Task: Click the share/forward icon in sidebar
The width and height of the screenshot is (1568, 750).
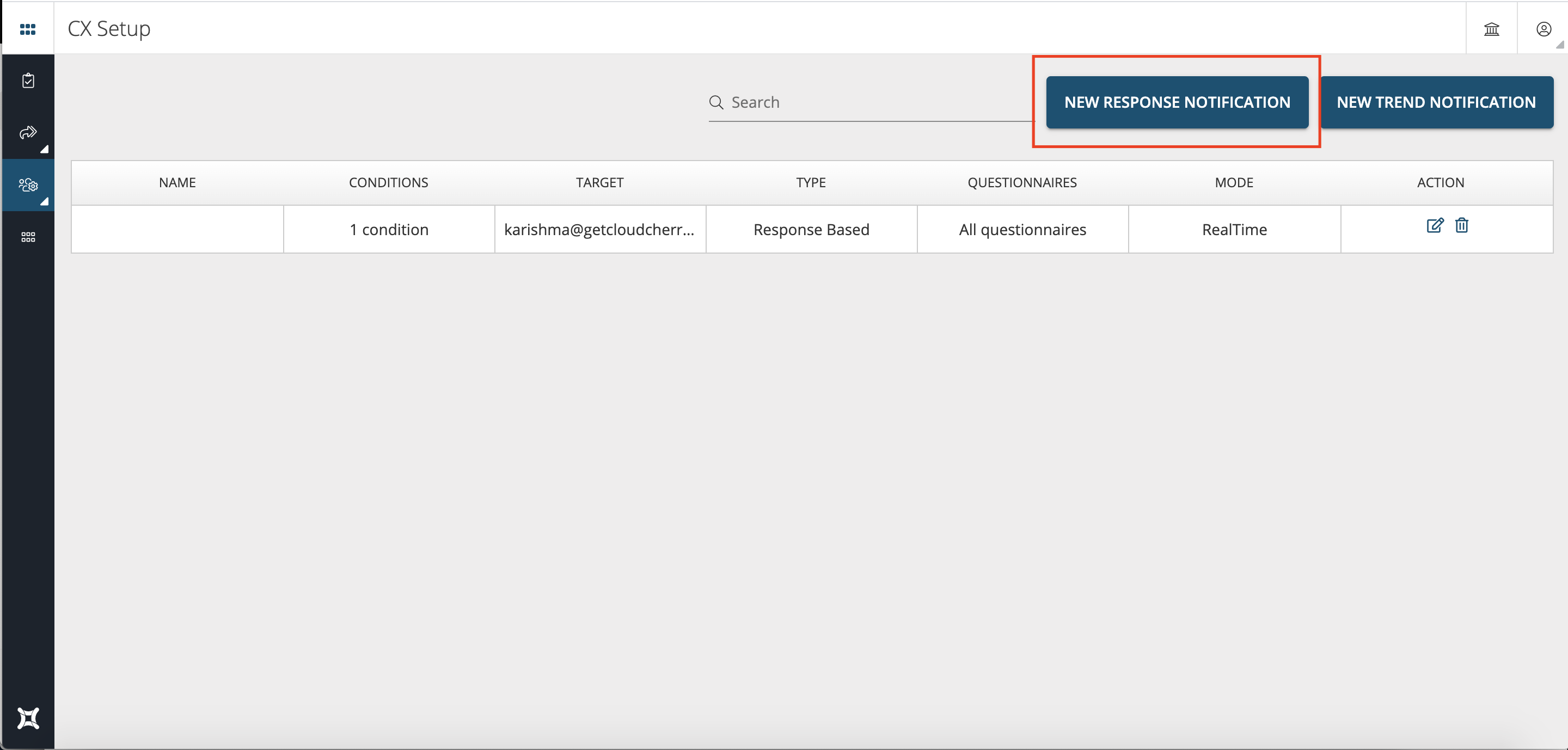Action: point(27,132)
